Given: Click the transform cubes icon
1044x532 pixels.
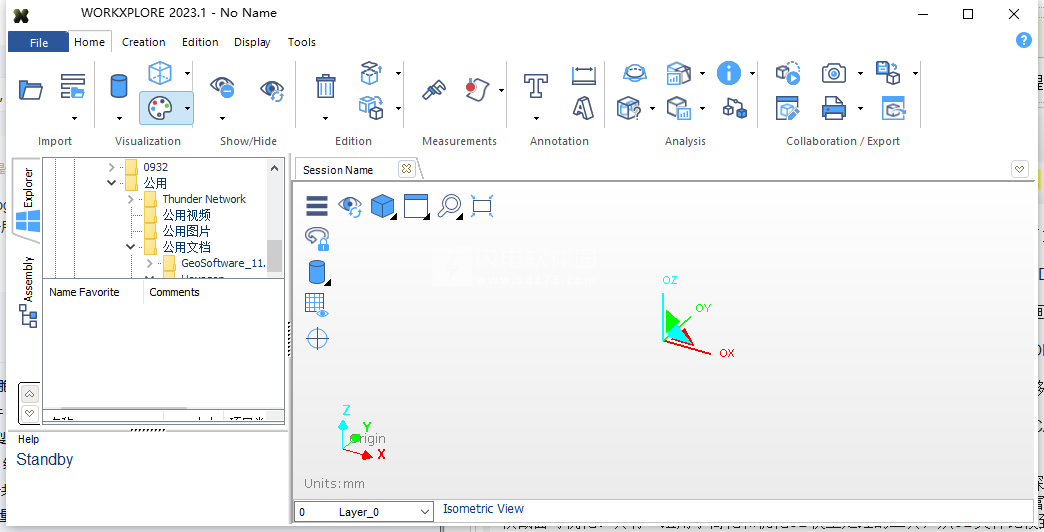Looking at the screenshot, I should 372,107.
